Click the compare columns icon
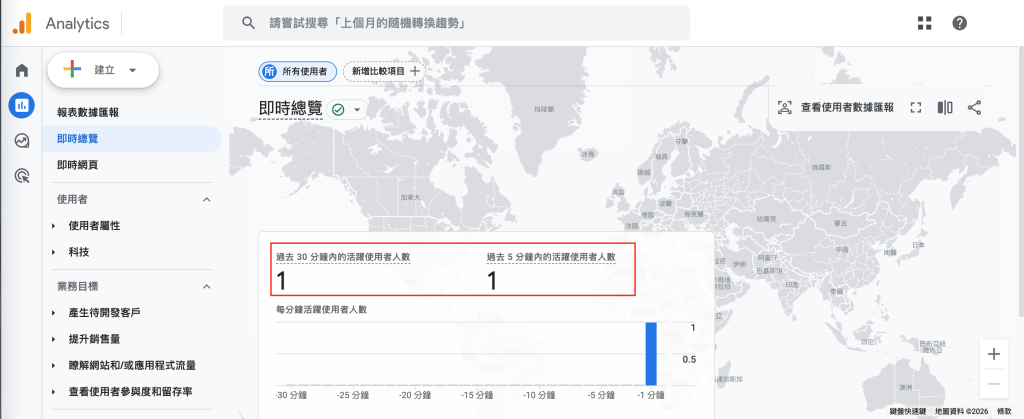 [x=945, y=108]
